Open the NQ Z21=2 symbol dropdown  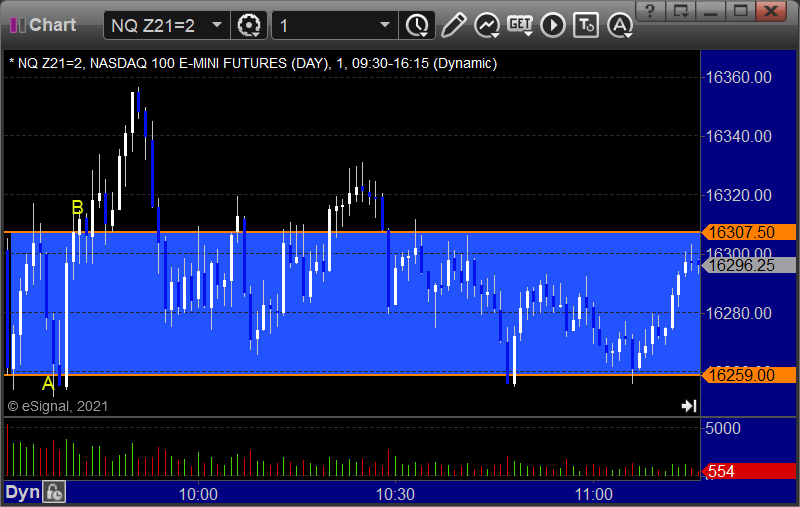[217, 24]
